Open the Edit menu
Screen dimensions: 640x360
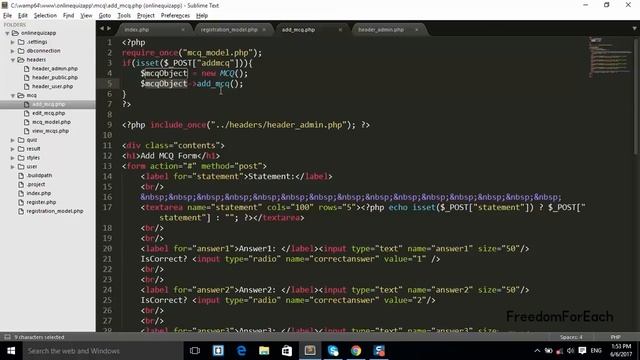(22, 16)
